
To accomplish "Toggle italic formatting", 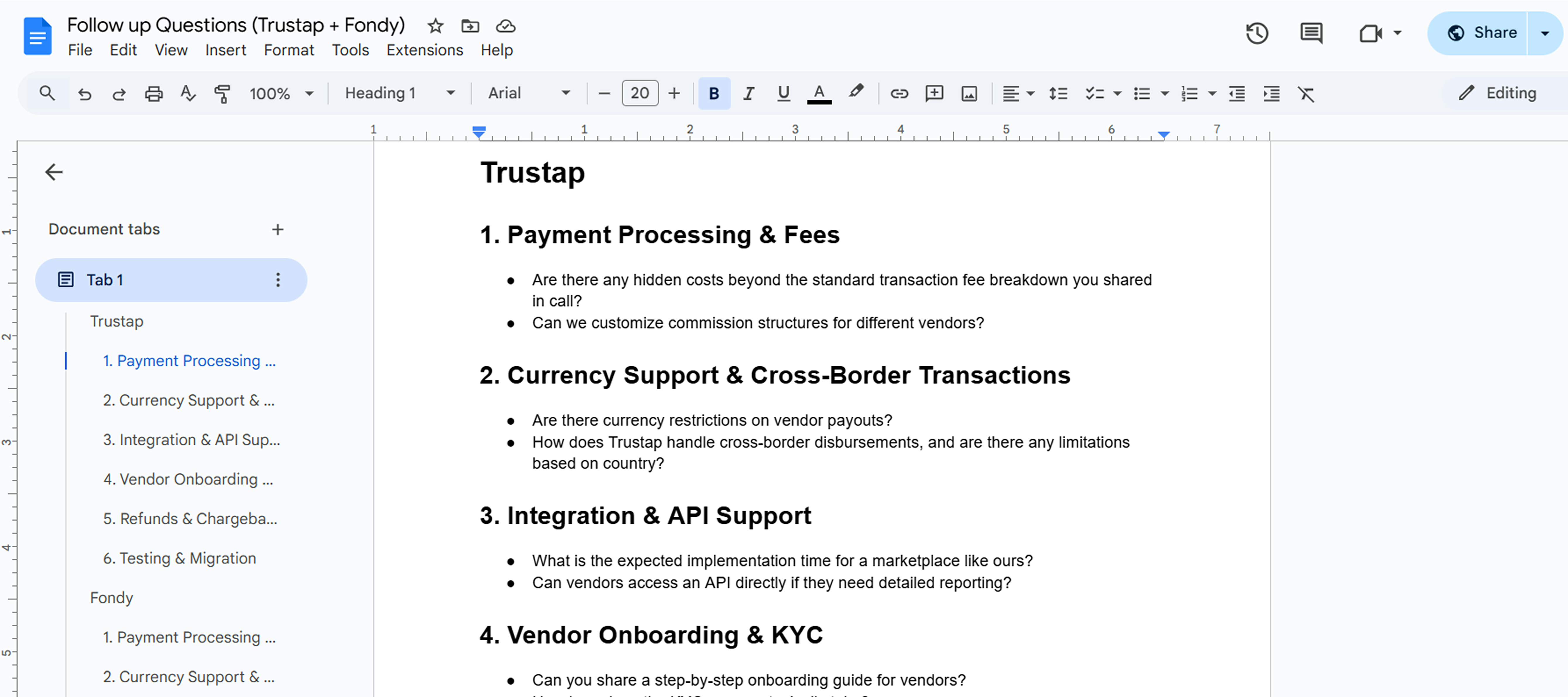I will click(x=749, y=94).
